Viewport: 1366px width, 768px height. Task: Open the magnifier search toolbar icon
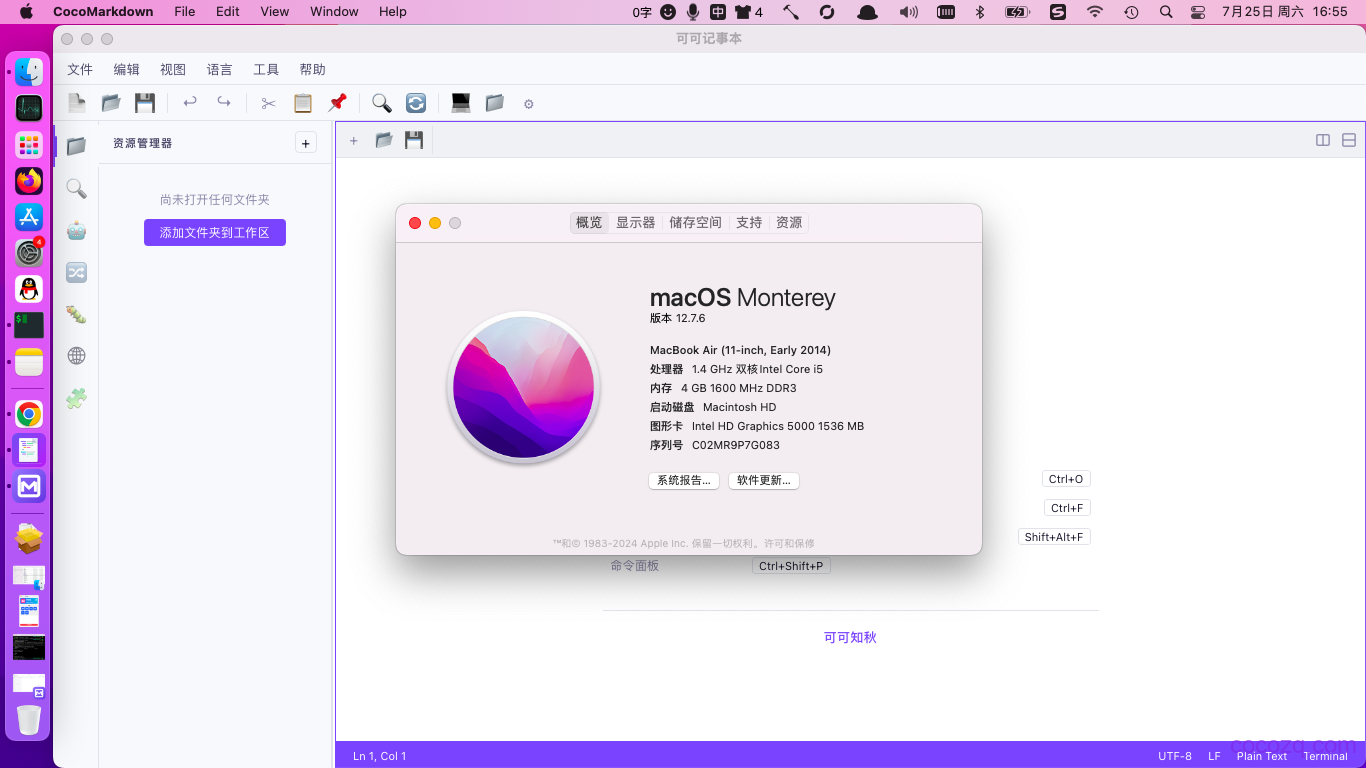coord(381,103)
